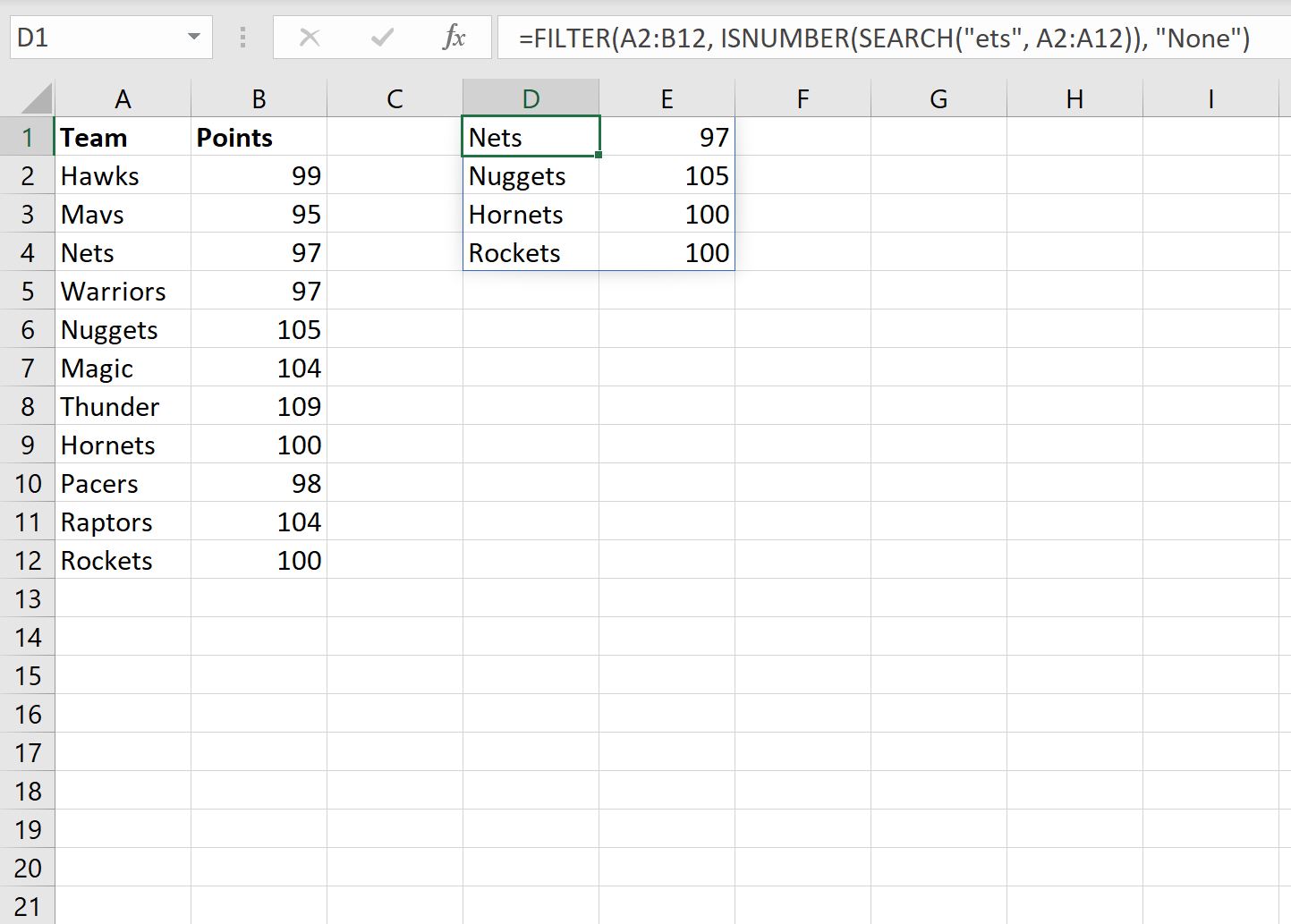Click the green fill handle on cell D1
The width and height of the screenshot is (1291, 924).
click(x=599, y=154)
